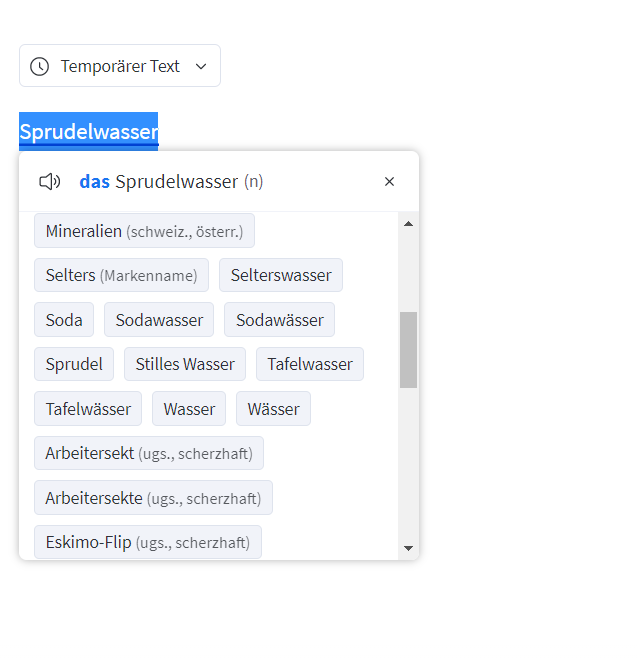Click the synonym list scrollbar thumb

pos(408,350)
